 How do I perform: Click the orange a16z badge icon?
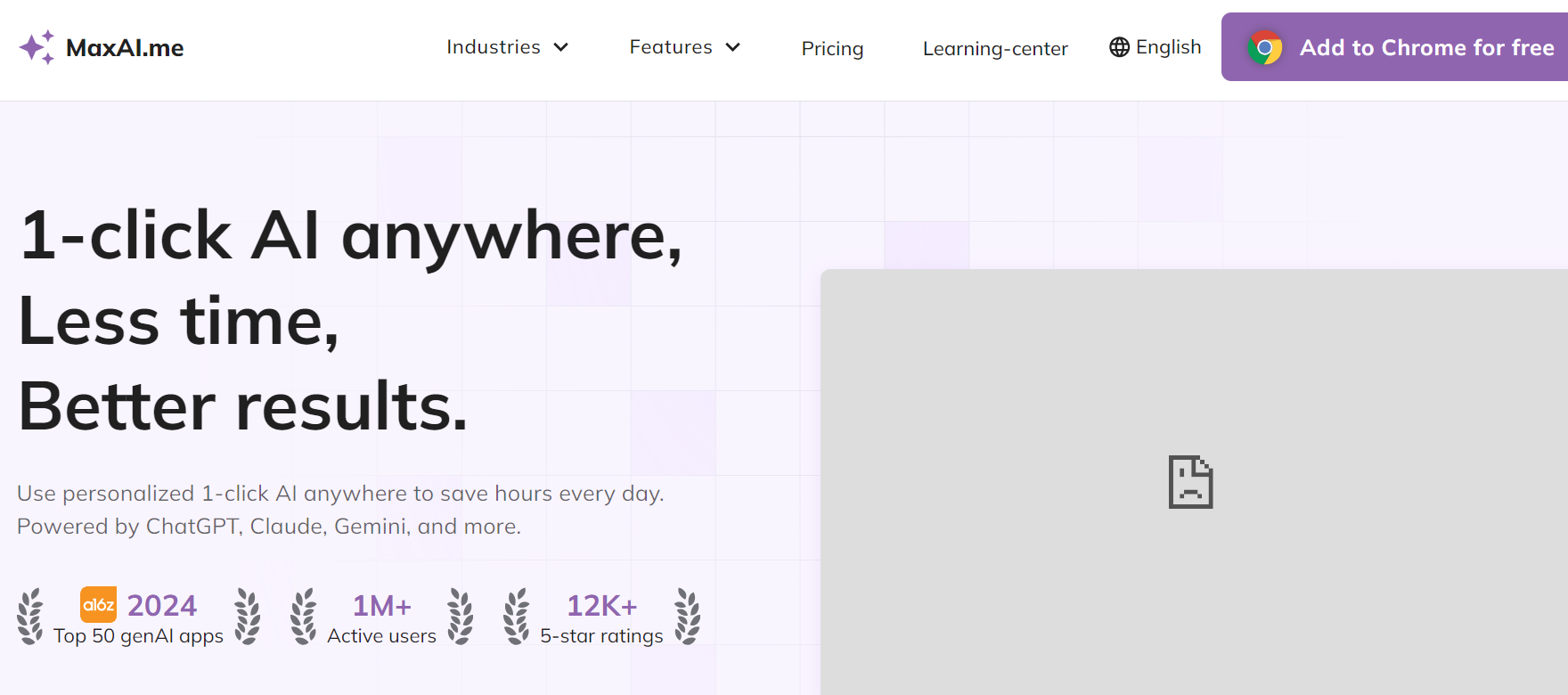(98, 604)
